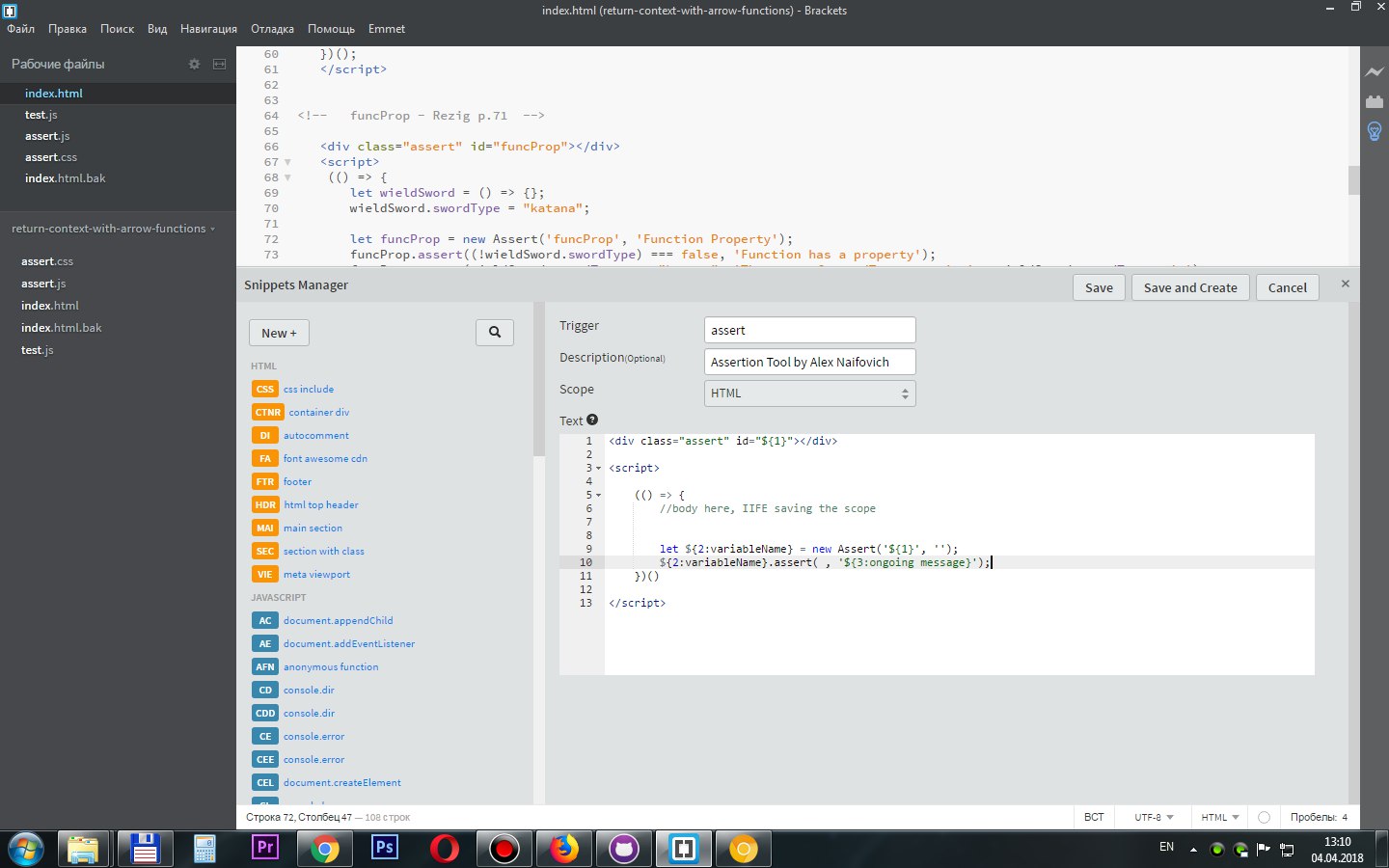
Task: Open Photoshop from the taskbar
Action: [x=384, y=849]
